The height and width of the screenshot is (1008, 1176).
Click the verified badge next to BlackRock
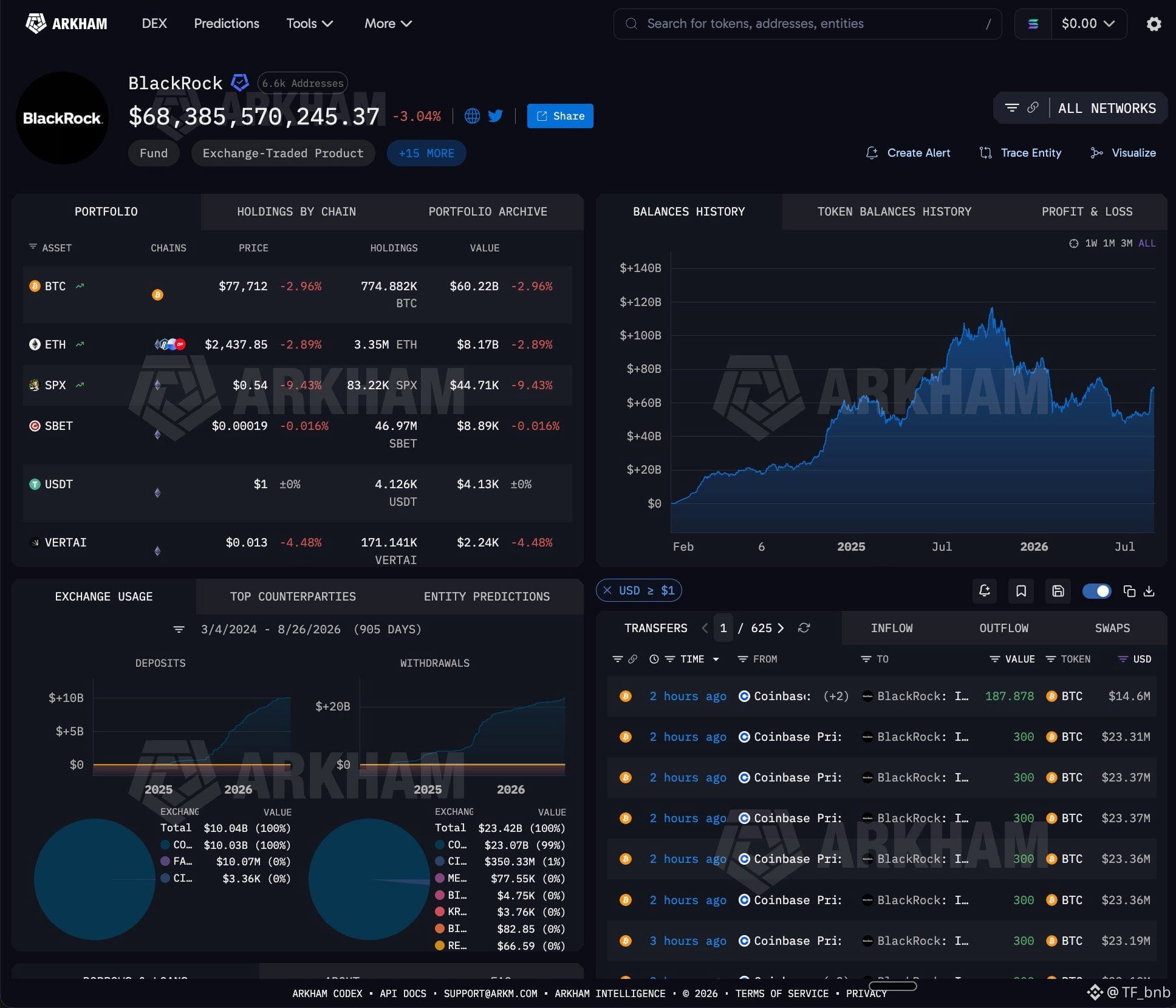tap(240, 83)
